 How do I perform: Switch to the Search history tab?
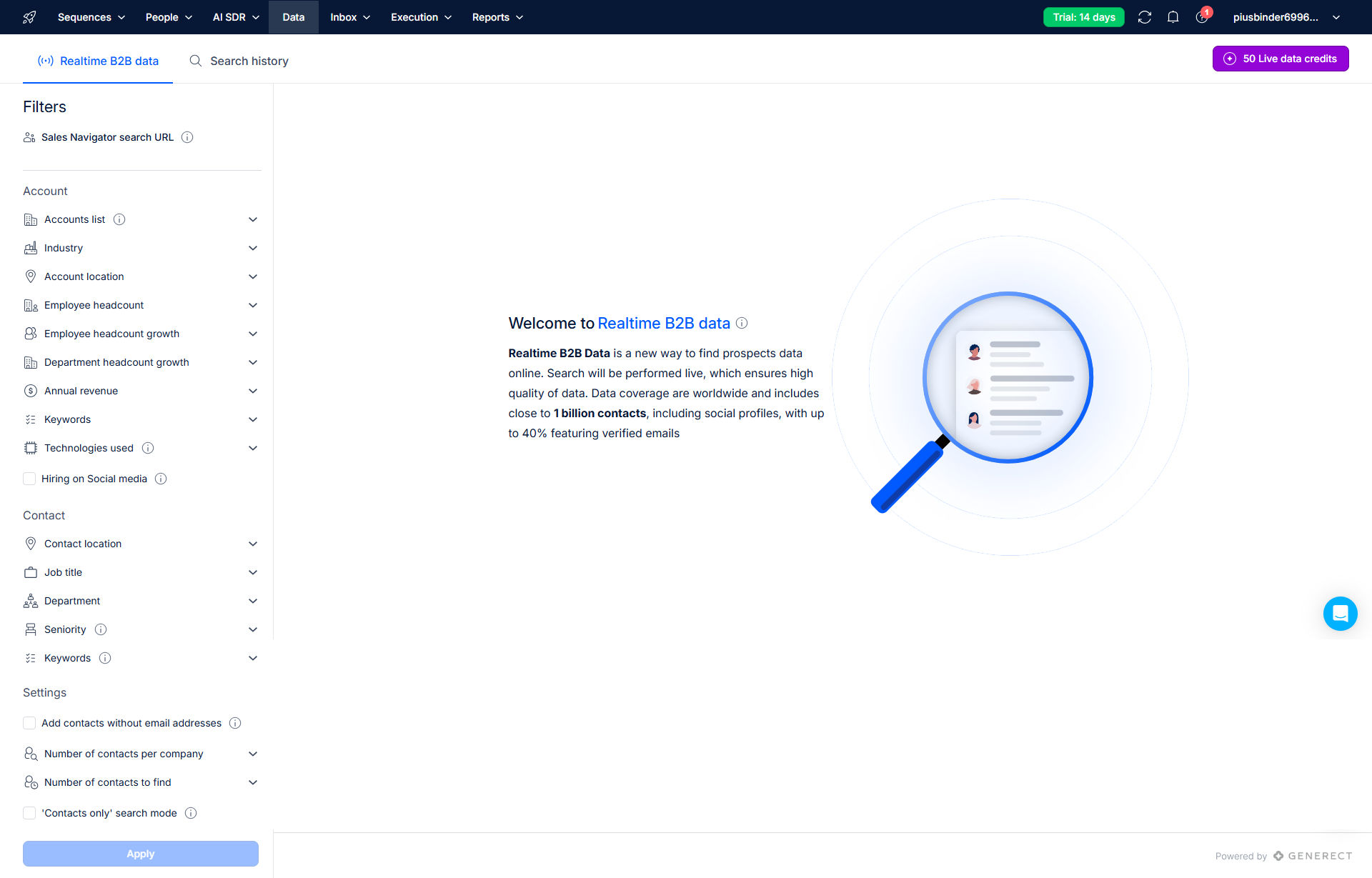[239, 61]
